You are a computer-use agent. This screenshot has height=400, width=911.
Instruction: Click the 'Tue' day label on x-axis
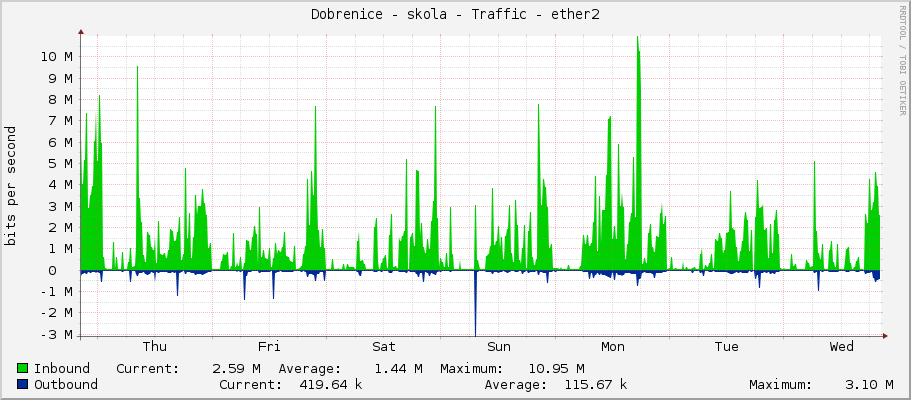tap(727, 347)
